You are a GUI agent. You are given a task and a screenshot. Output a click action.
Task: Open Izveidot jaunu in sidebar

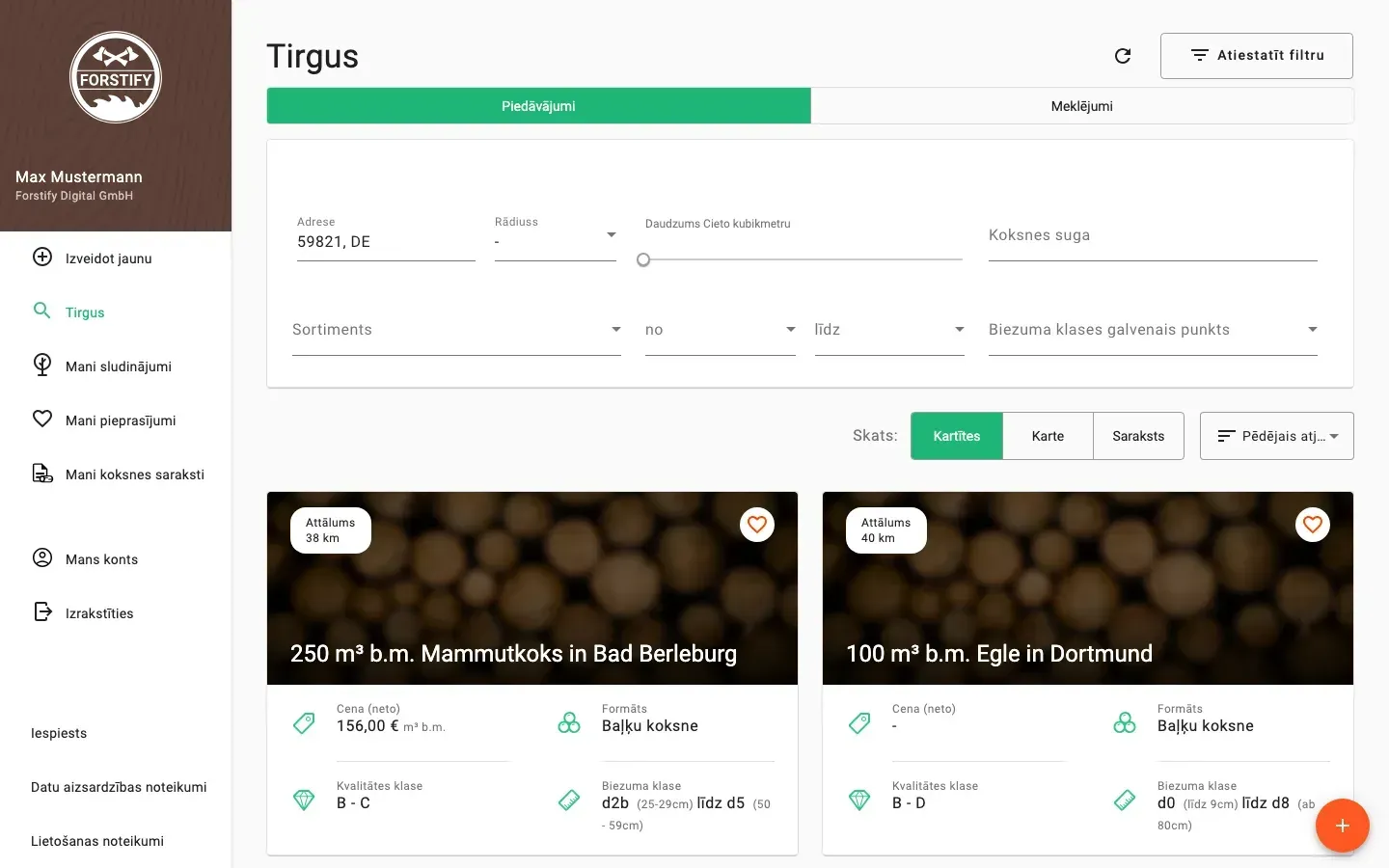click(116, 258)
